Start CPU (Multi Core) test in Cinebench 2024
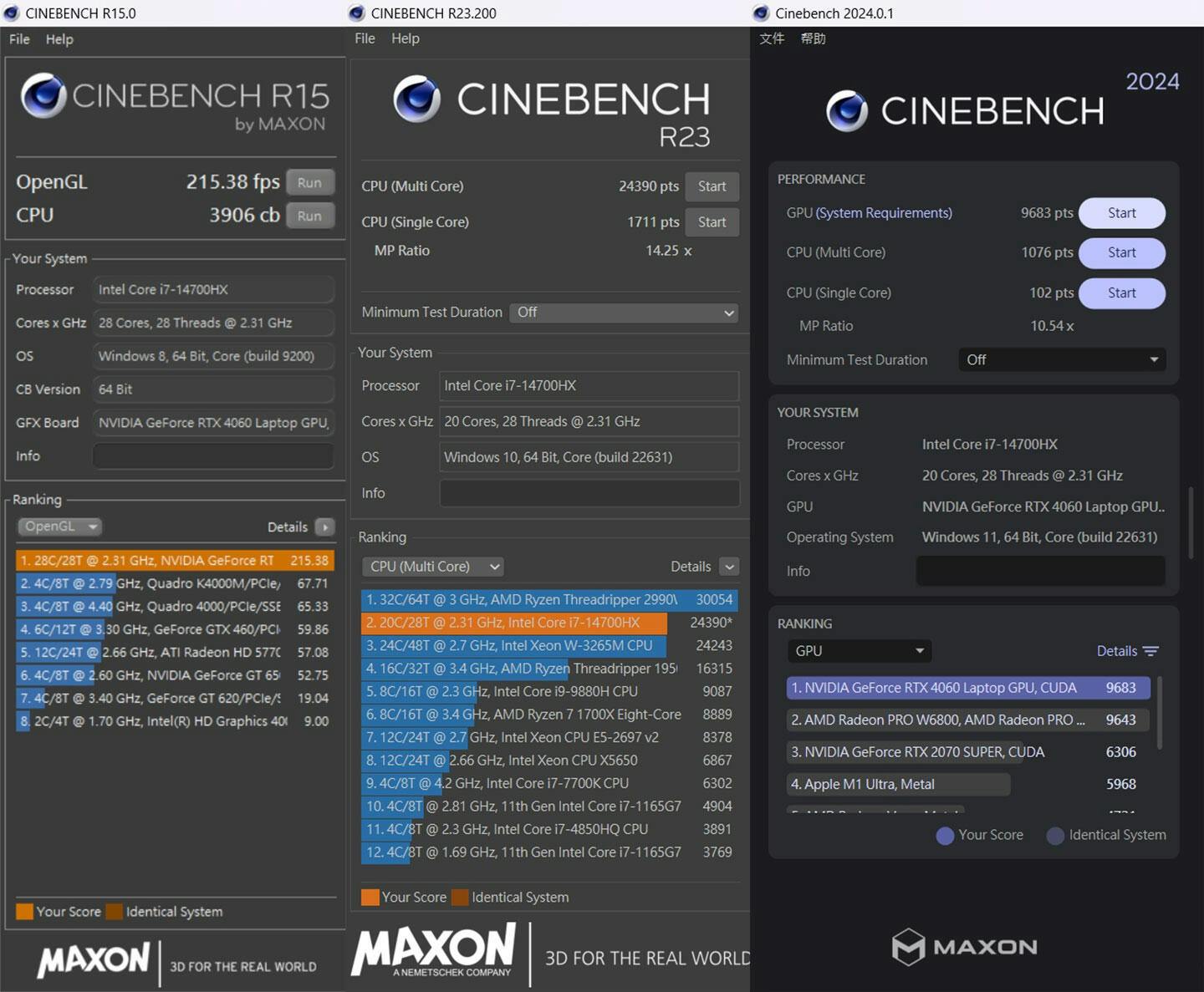1204x992 pixels. click(1121, 252)
